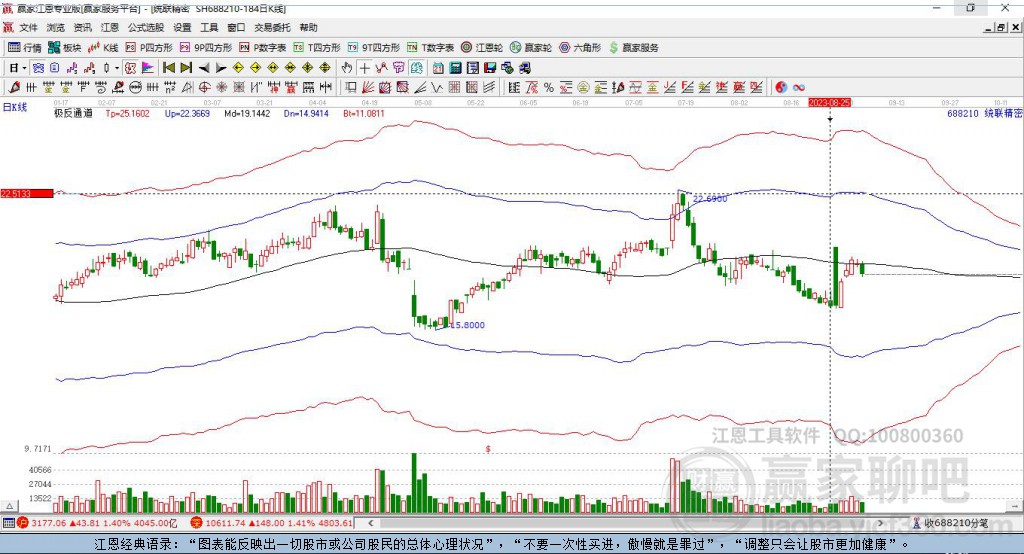The image size is (1024, 554).
Task: Step chart right with black arrow
Action: point(221,68)
